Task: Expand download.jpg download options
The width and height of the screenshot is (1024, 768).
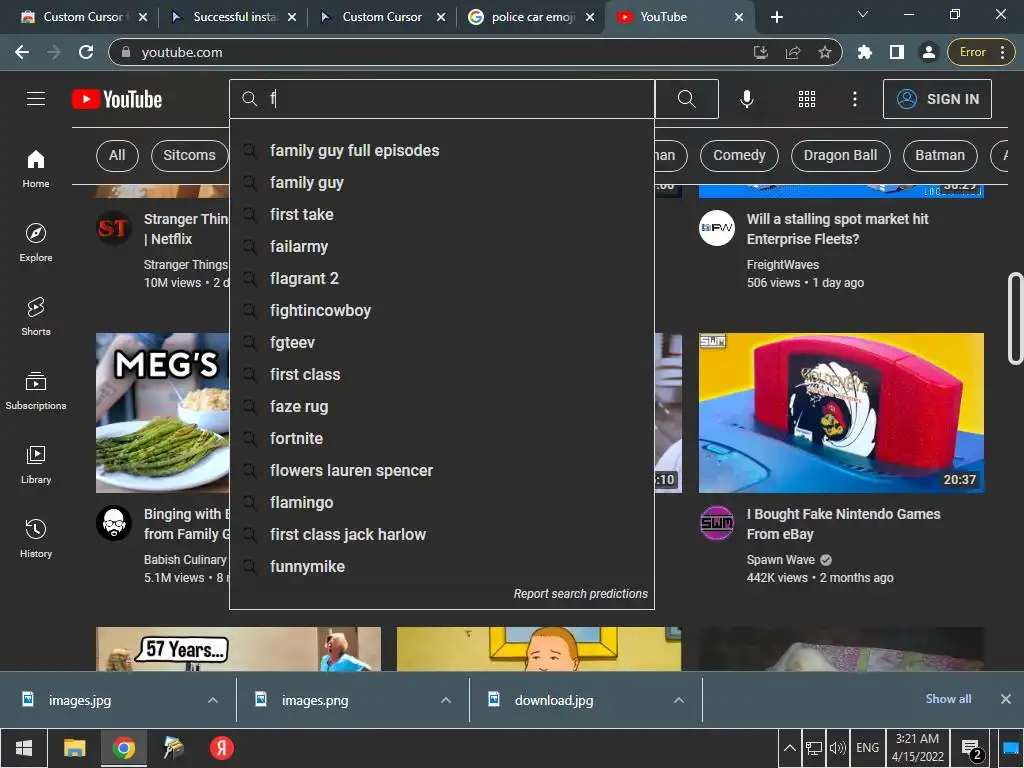Action: click(x=679, y=700)
